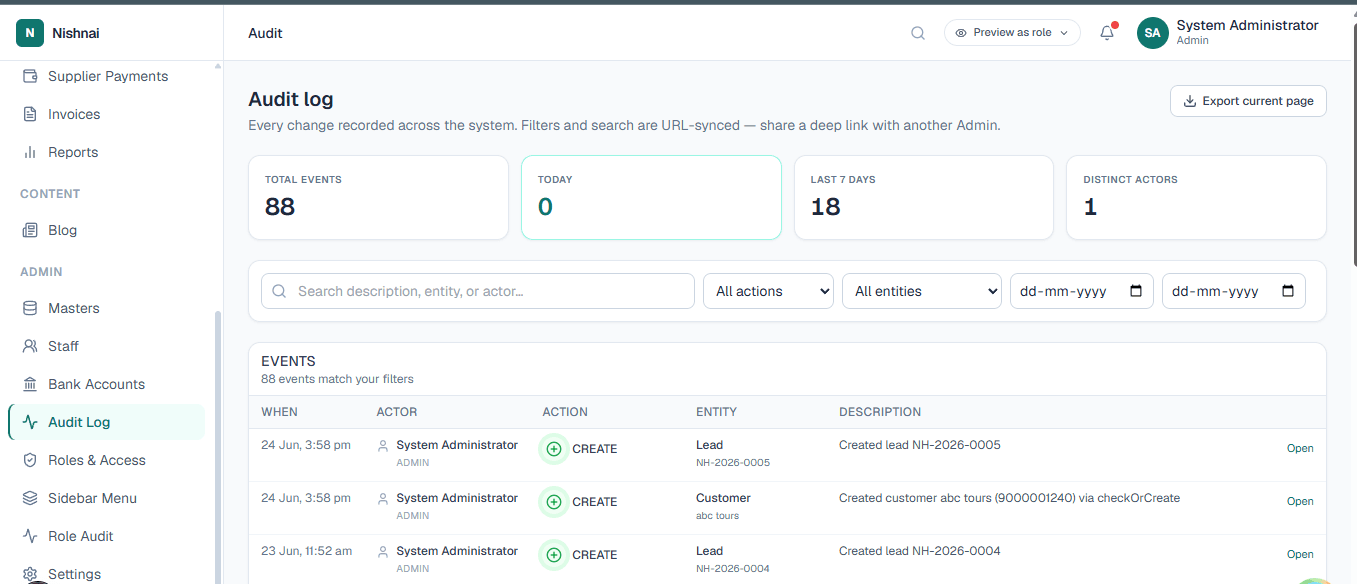Click the Last 7 Days card
1357x584 pixels.
pos(924,197)
